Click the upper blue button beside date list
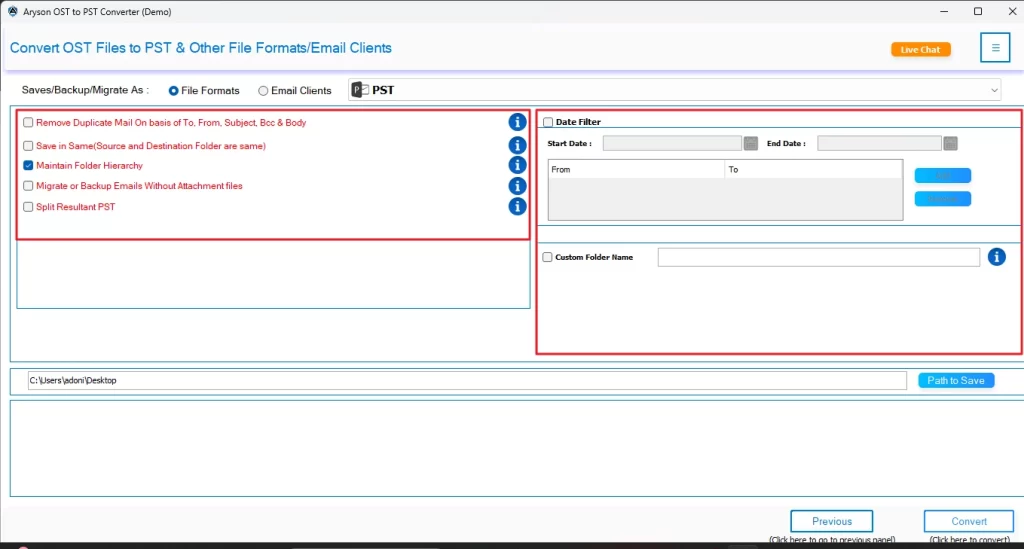This screenshot has height=549, width=1024. [x=942, y=176]
